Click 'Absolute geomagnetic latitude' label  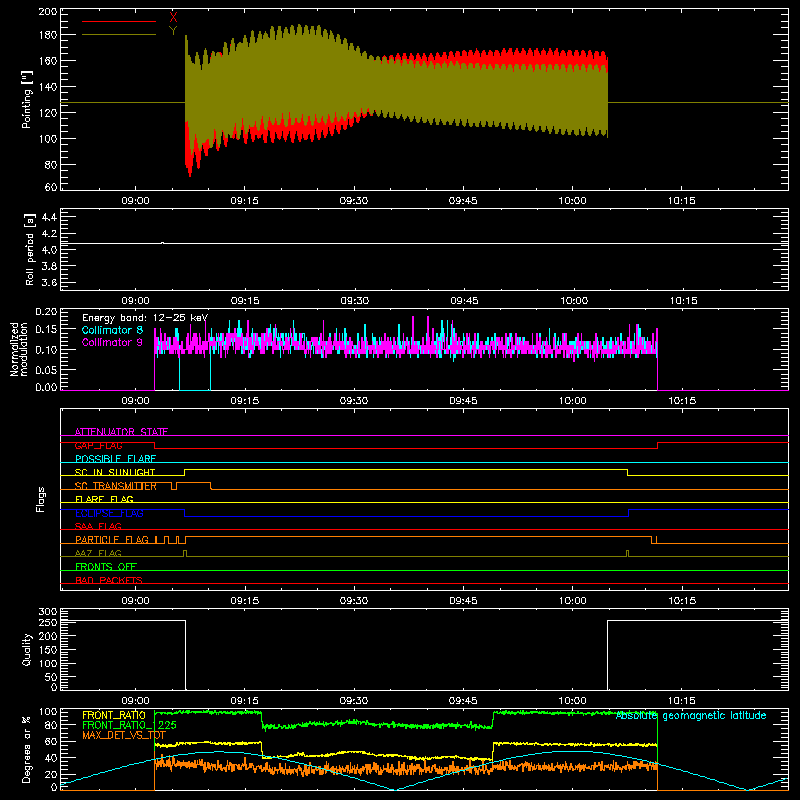691,716
